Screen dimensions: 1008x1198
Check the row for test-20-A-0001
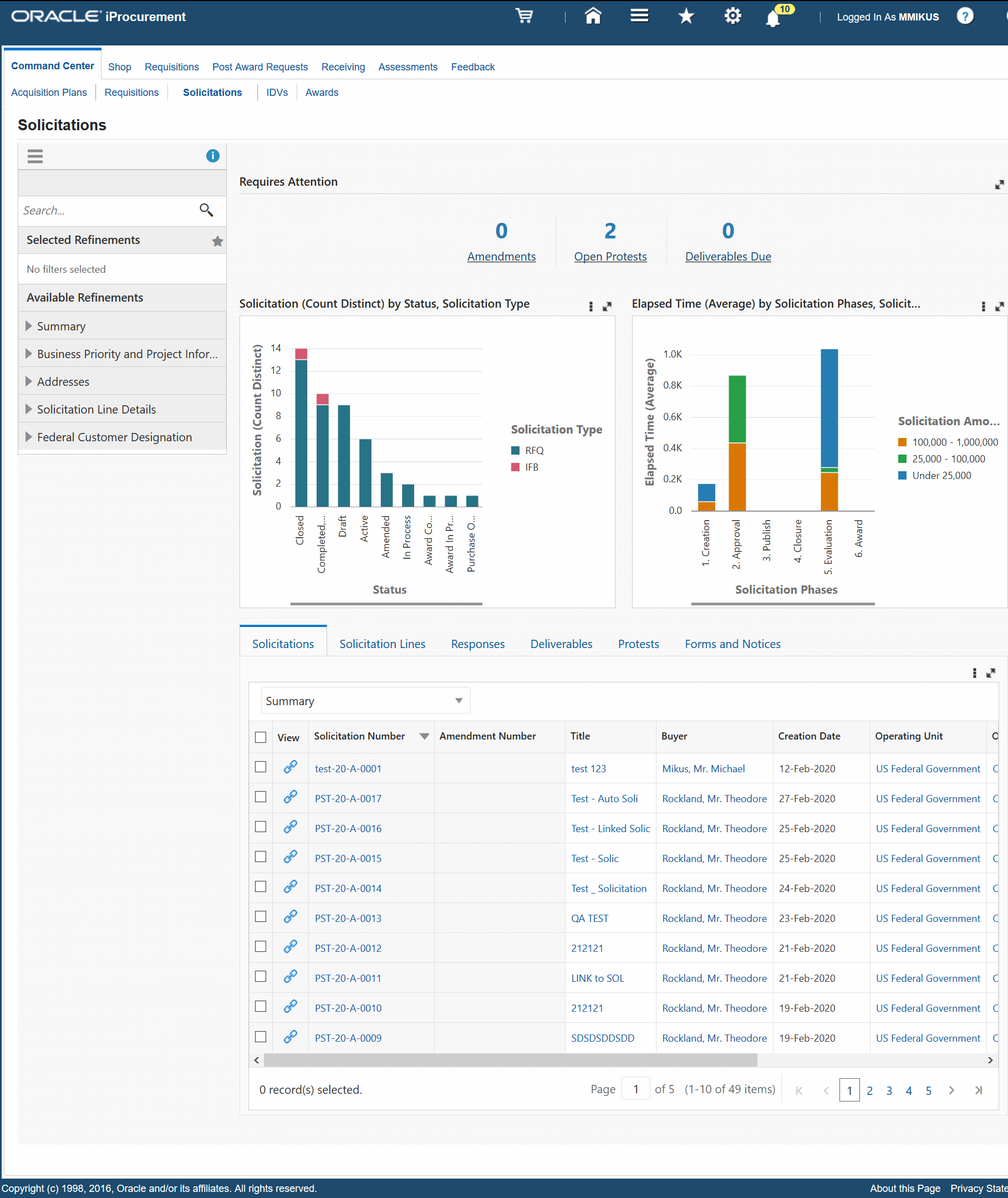coord(261,767)
